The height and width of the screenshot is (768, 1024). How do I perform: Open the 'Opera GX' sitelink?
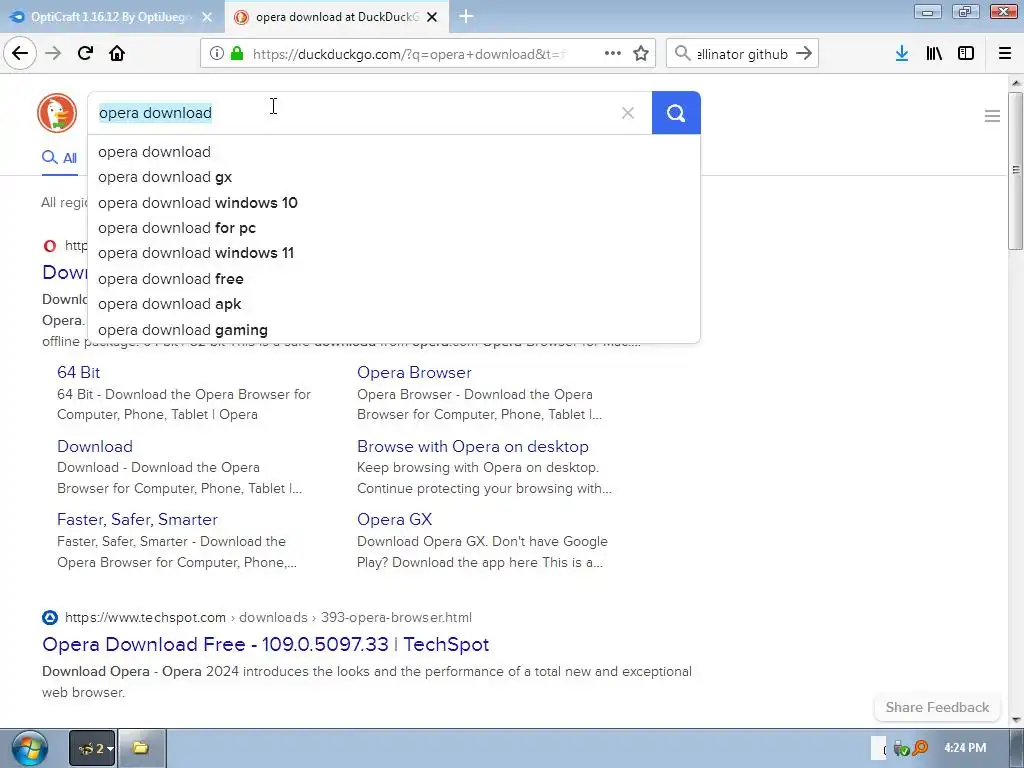pos(394,519)
